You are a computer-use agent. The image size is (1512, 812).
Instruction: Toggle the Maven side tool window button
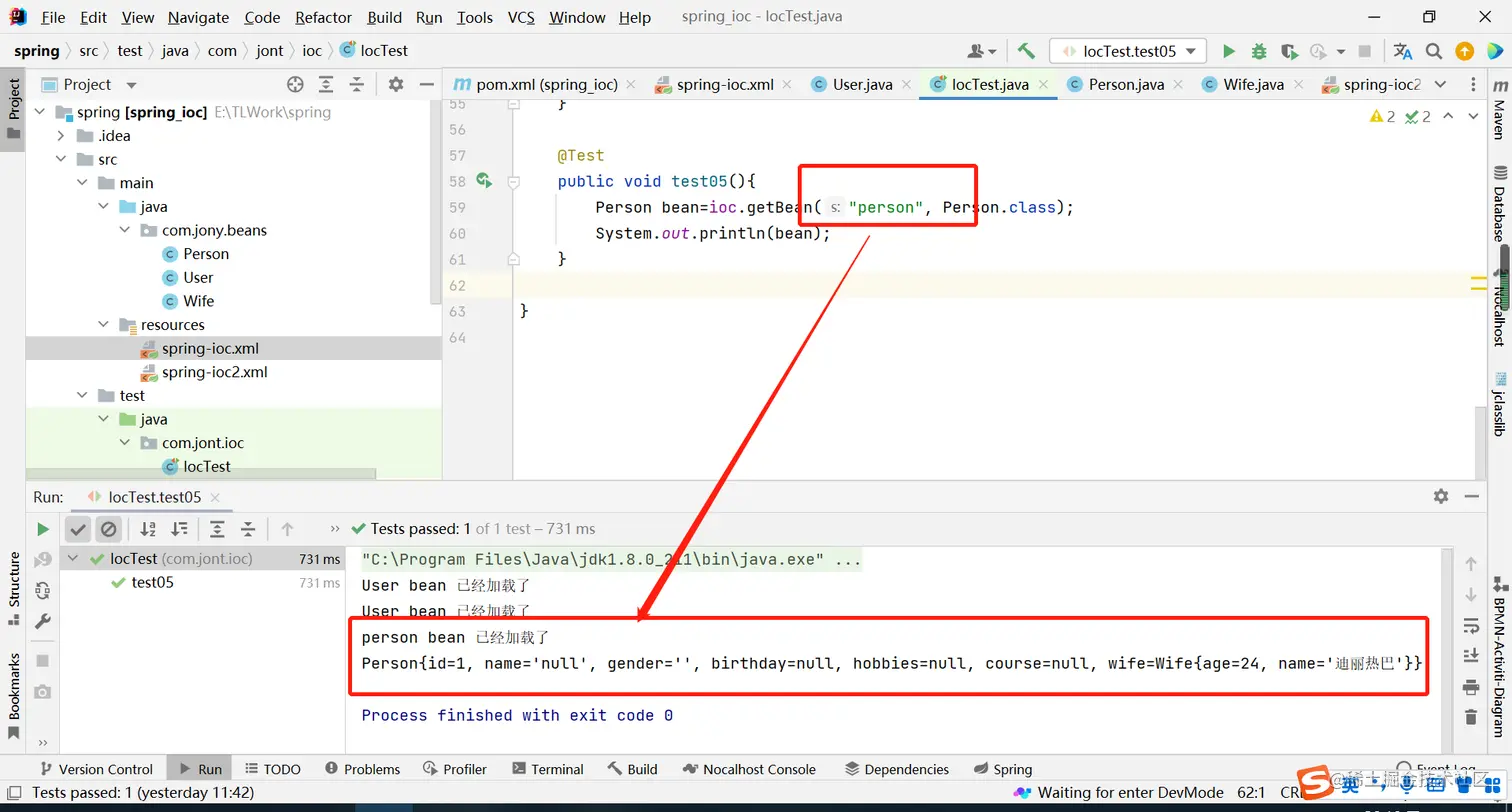[1499, 110]
